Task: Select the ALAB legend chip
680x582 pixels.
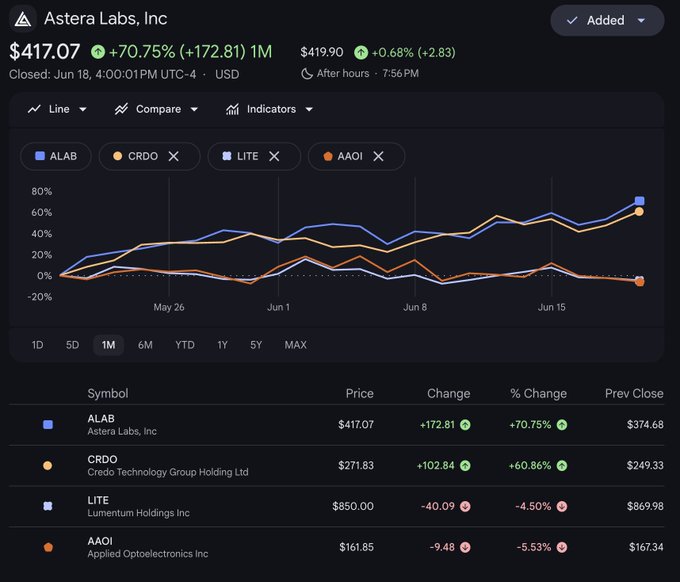Action: pyautogui.click(x=56, y=156)
